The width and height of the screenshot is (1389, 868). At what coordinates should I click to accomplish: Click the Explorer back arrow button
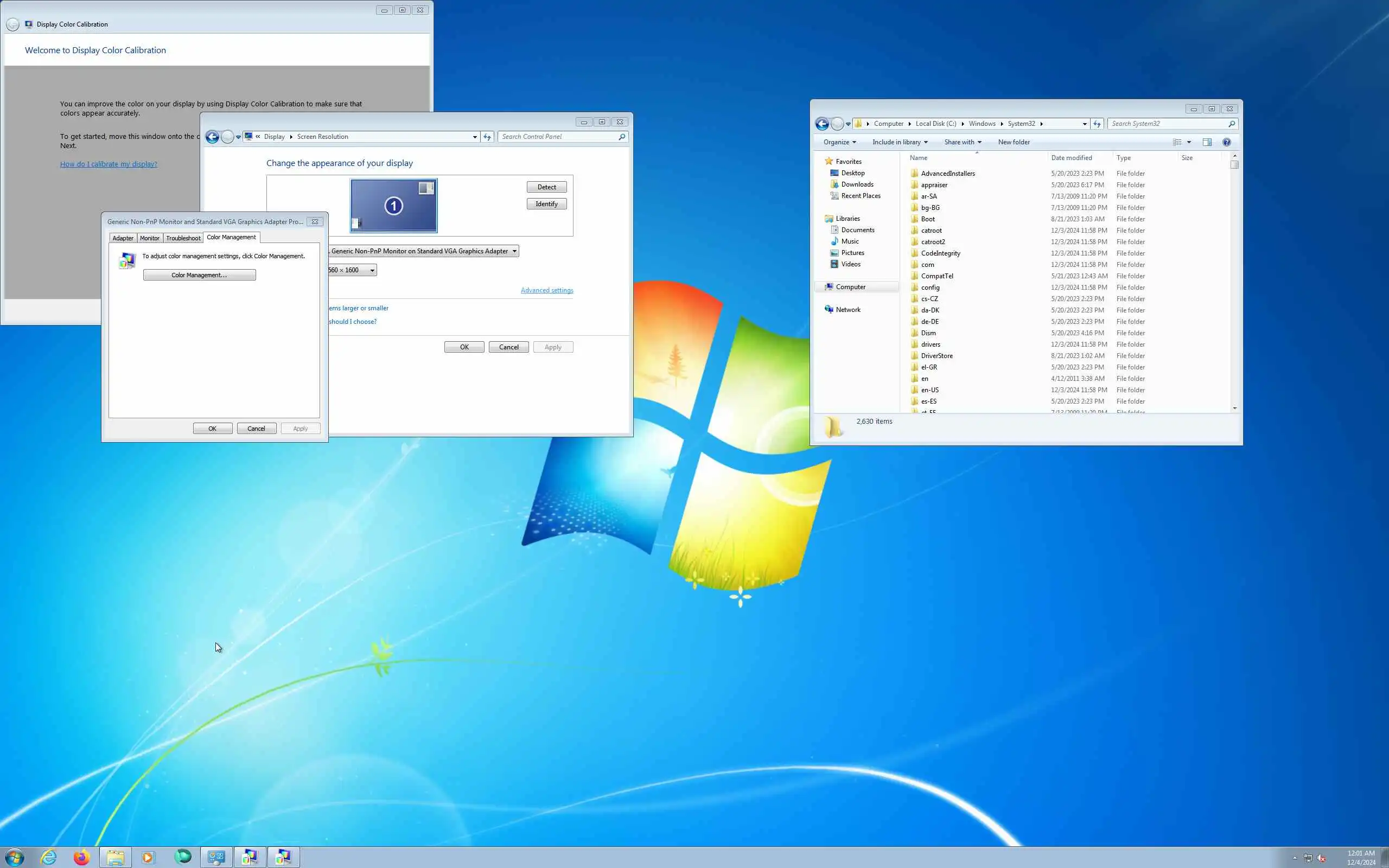pyautogui.click(x=822, y=124)
